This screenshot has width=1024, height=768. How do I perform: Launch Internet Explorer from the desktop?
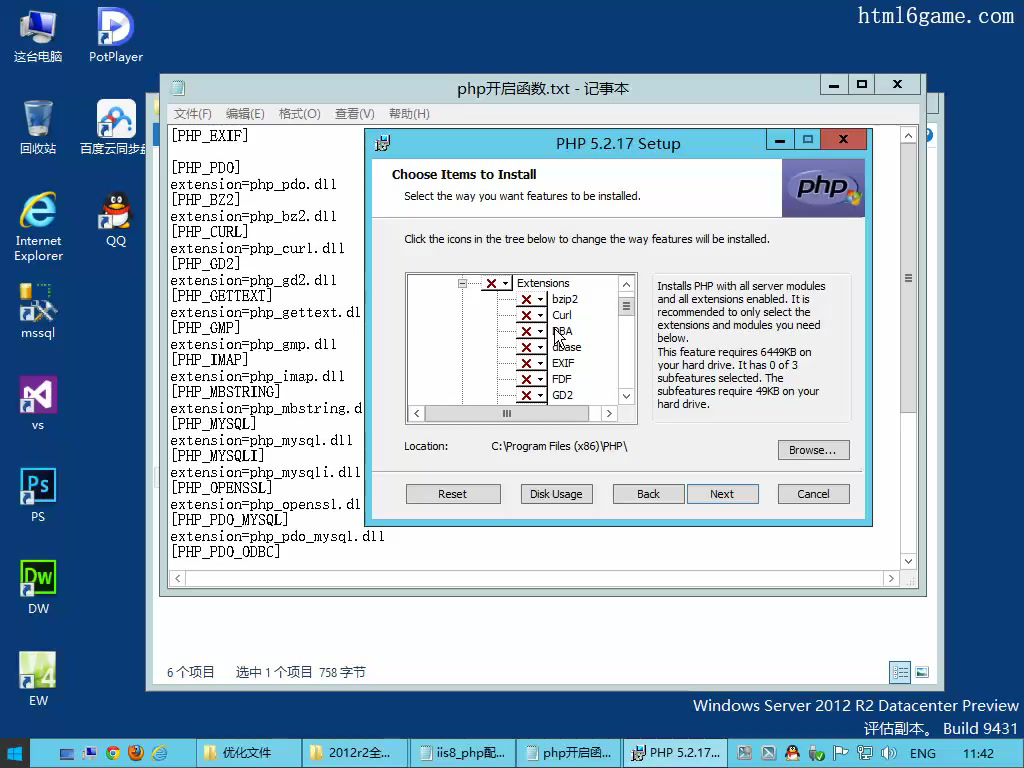pos(38,227)
